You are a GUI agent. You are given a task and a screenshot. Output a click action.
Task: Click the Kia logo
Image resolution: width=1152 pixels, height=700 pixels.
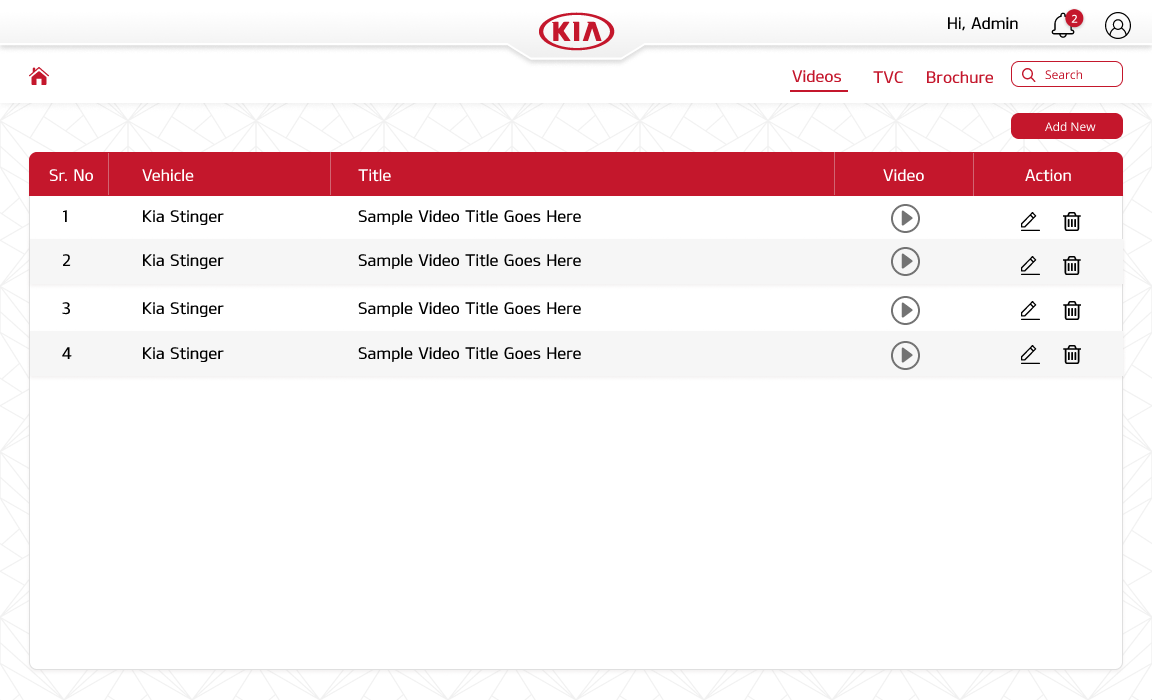576,32
